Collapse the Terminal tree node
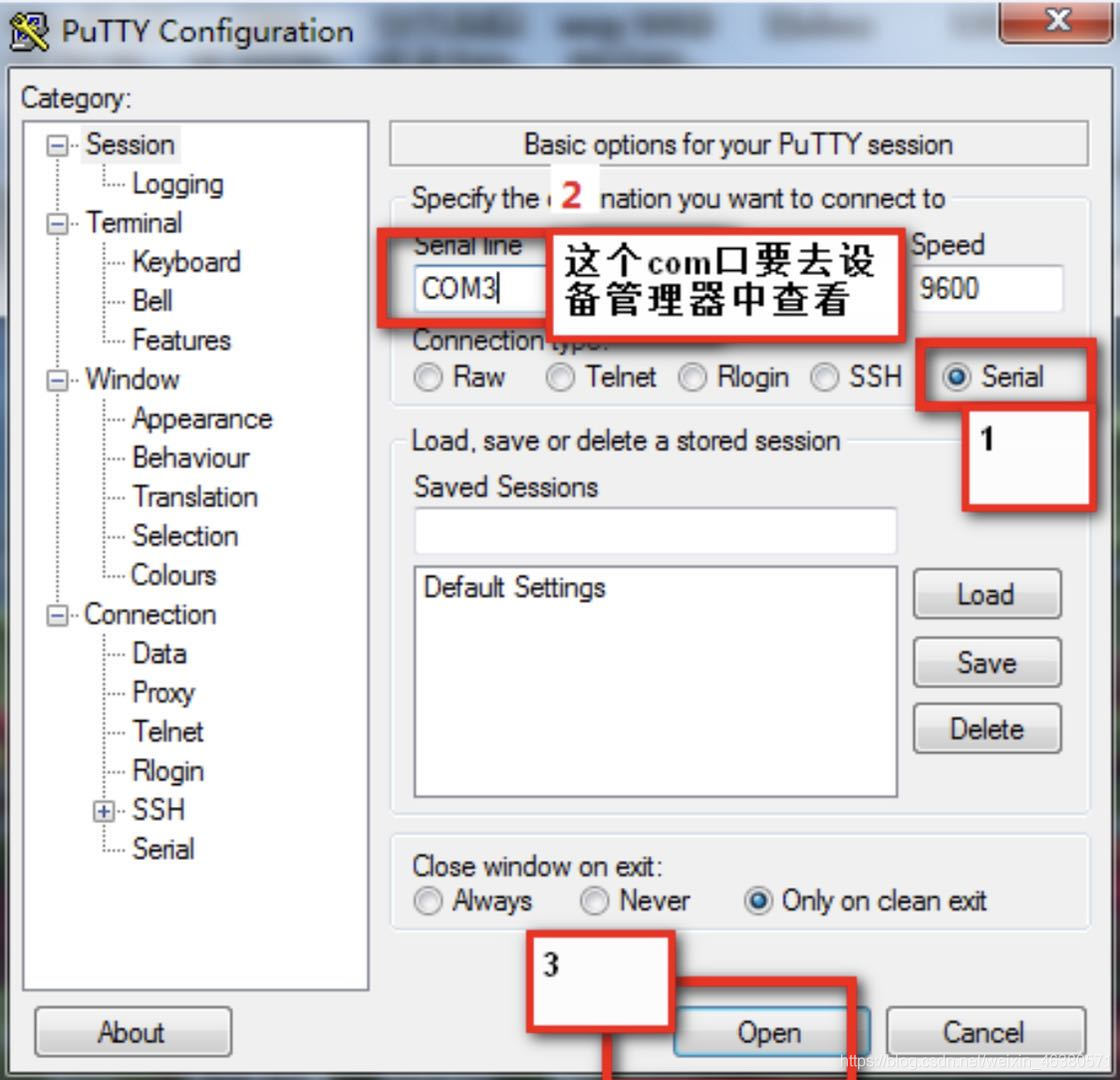The width and height of the screenshot is (1120, 1080). (57, 224)
